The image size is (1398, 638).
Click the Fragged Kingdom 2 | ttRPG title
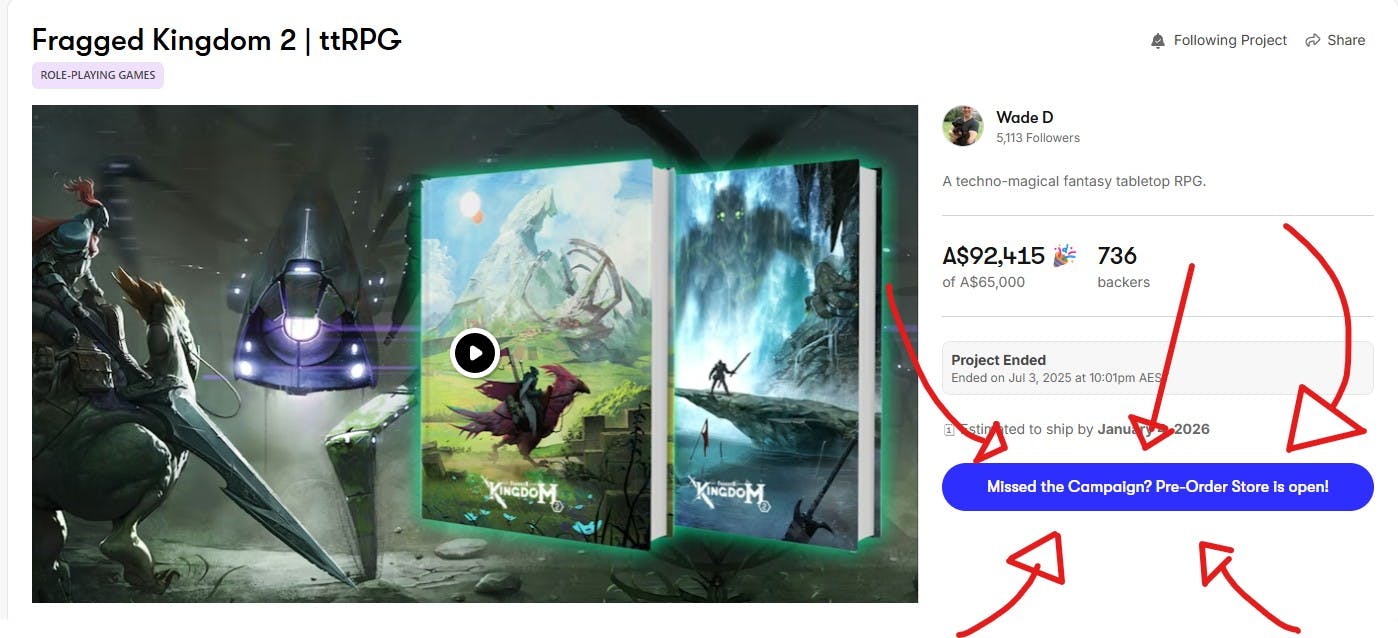[x=217, y=40]
